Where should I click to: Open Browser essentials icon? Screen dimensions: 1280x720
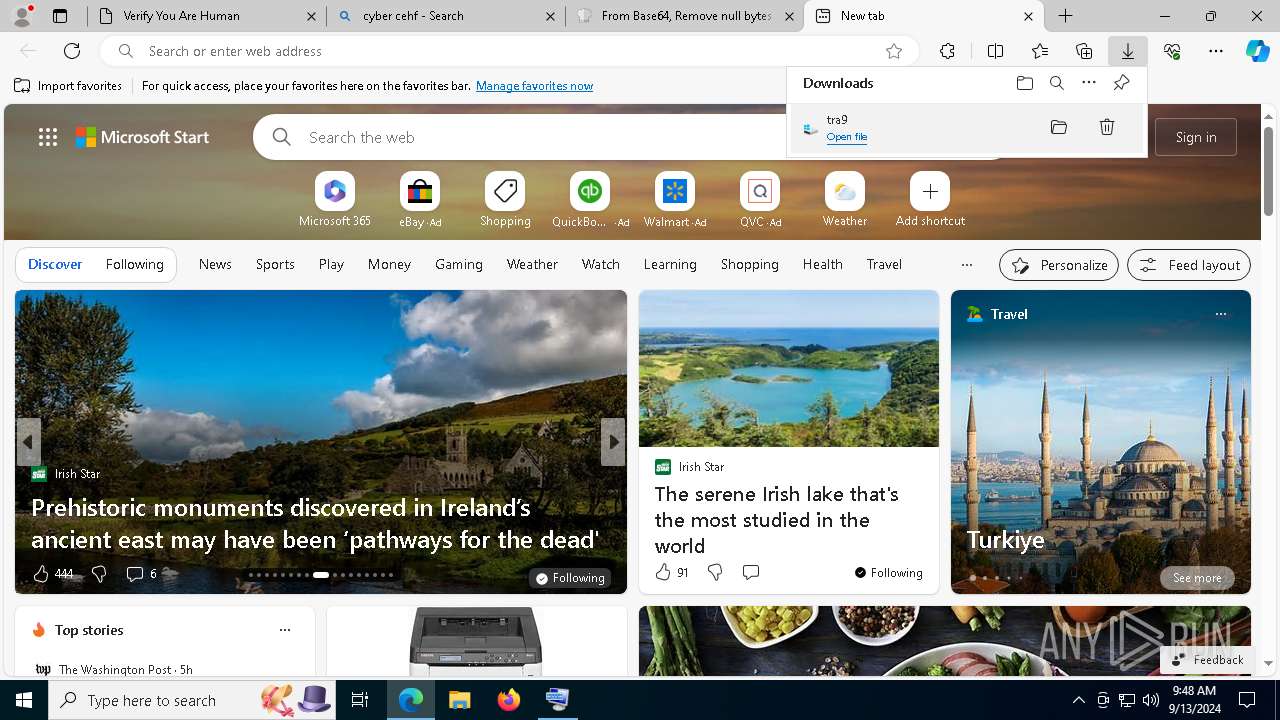point(1172,51)
